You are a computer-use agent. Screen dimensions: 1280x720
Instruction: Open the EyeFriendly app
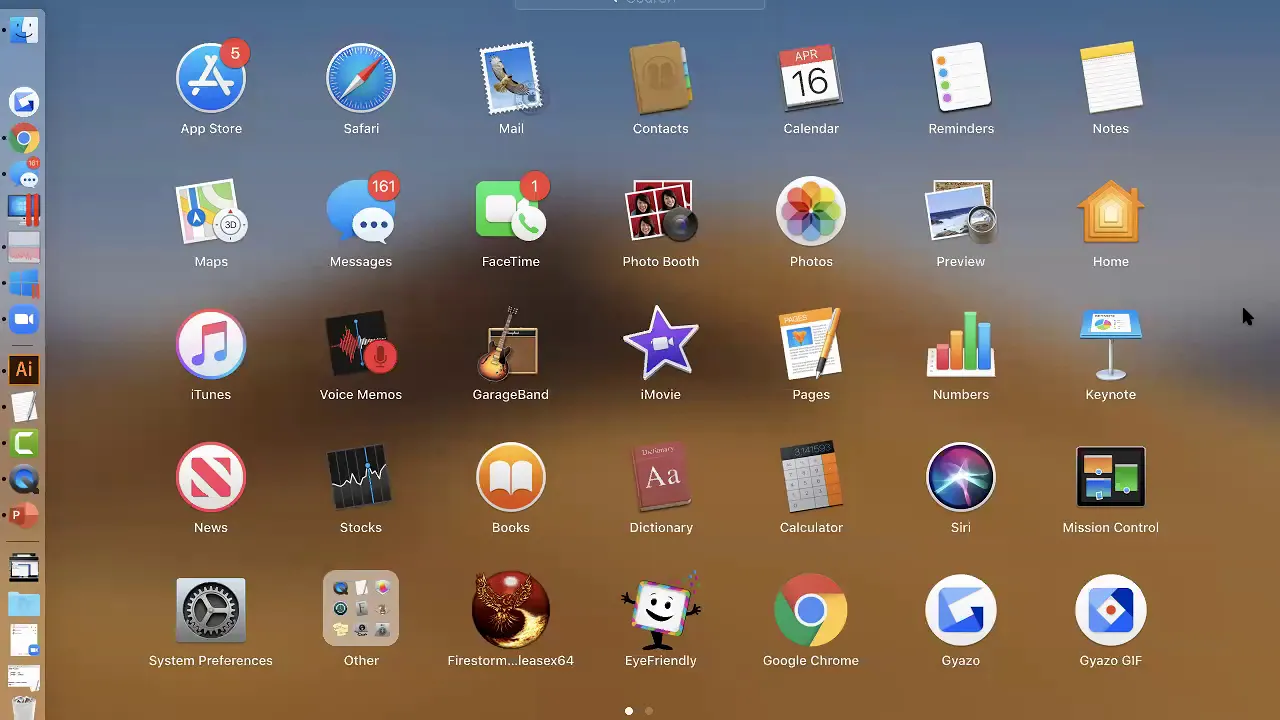pyautogui.click(x=661, y=610)
